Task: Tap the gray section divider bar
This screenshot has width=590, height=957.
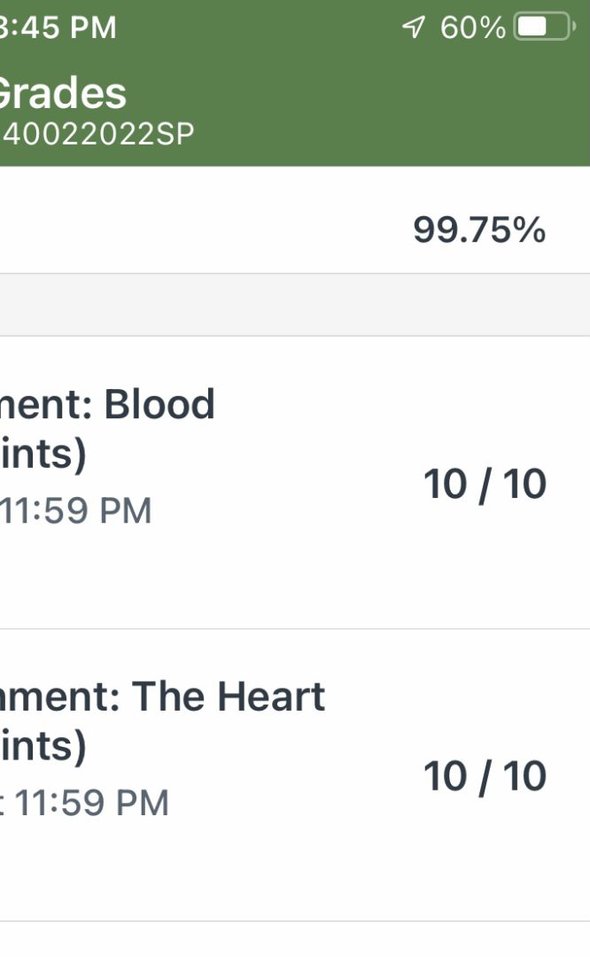Action: tap(295, 305)
